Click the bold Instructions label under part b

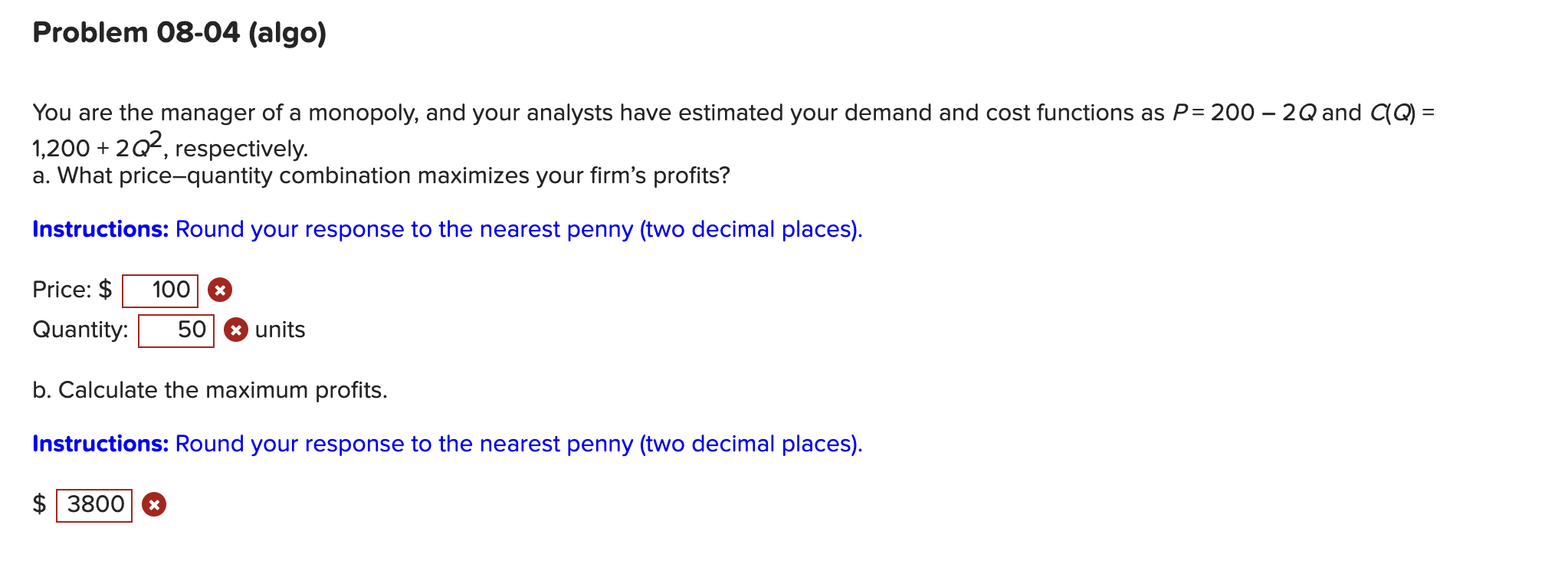pos(100,444)
